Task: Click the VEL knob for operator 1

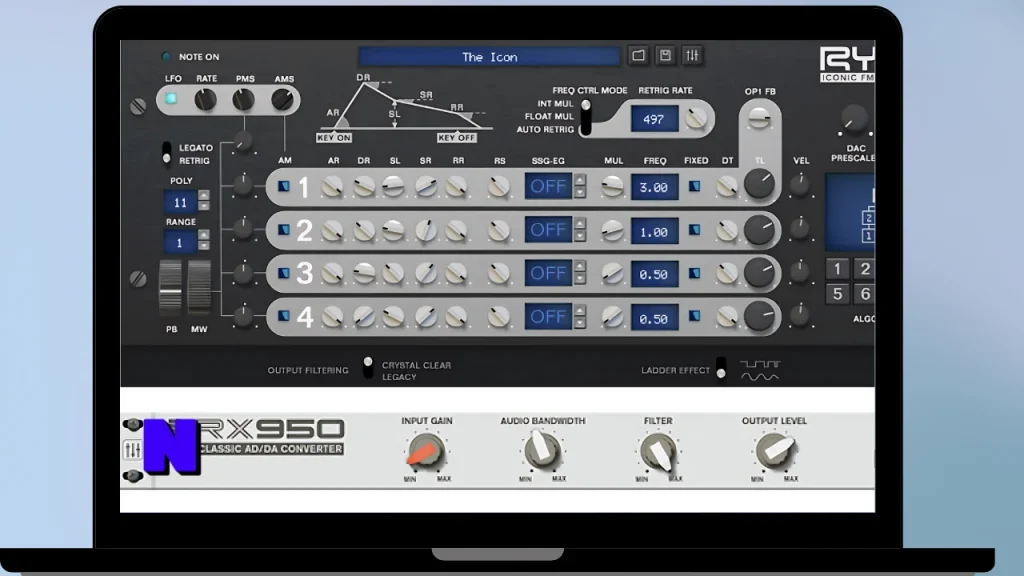Action: pyautogui.click(x=800, y=185)
